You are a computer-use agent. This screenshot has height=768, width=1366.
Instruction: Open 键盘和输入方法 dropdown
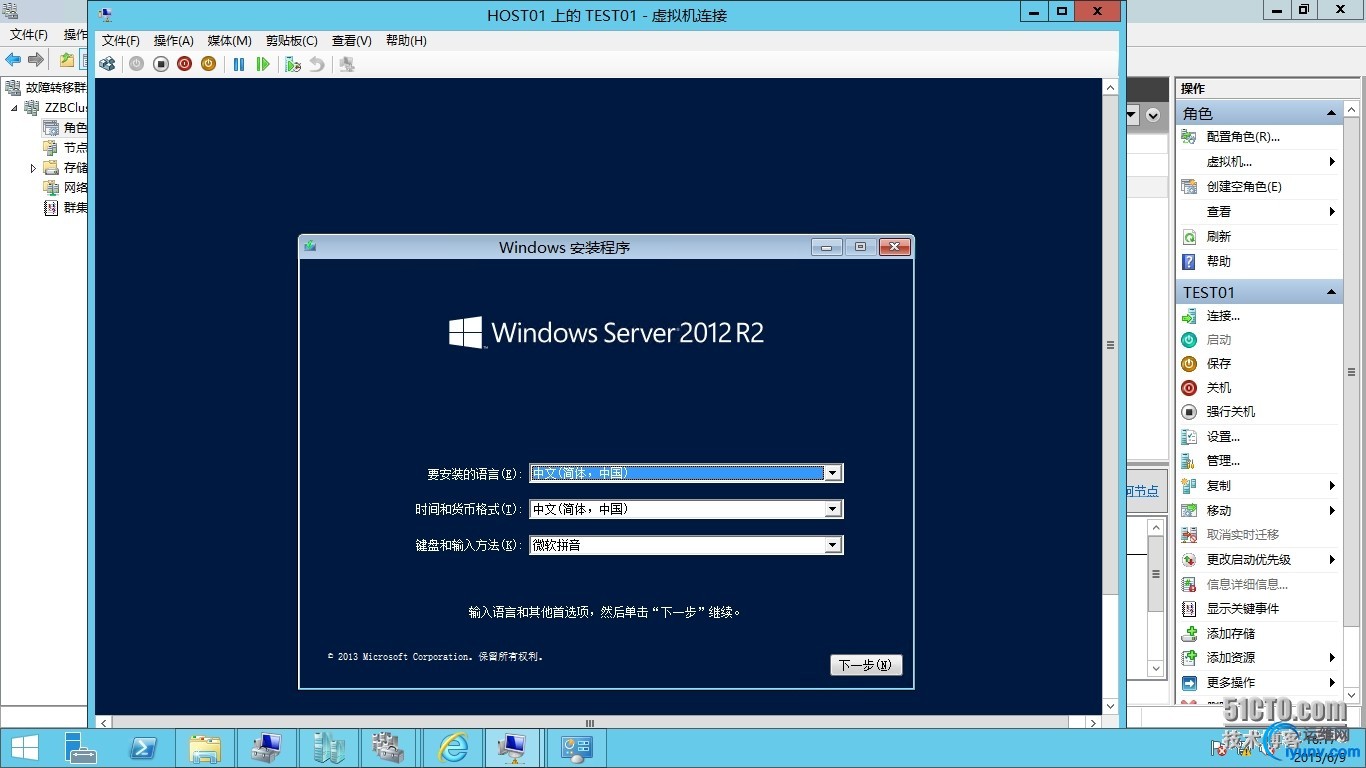pos(832,545)
